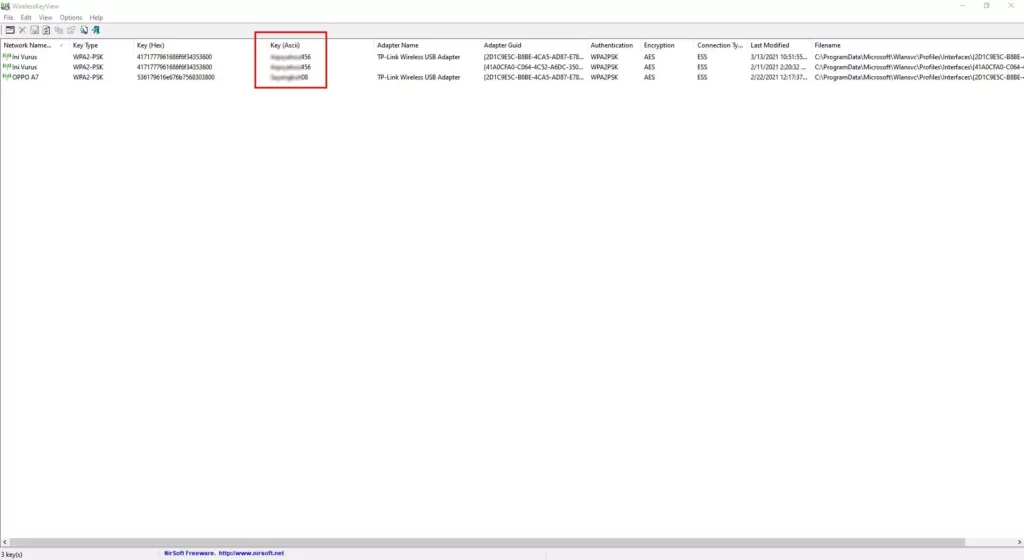Click the WirelessKeyView title bar app icon

coord(5,6)
